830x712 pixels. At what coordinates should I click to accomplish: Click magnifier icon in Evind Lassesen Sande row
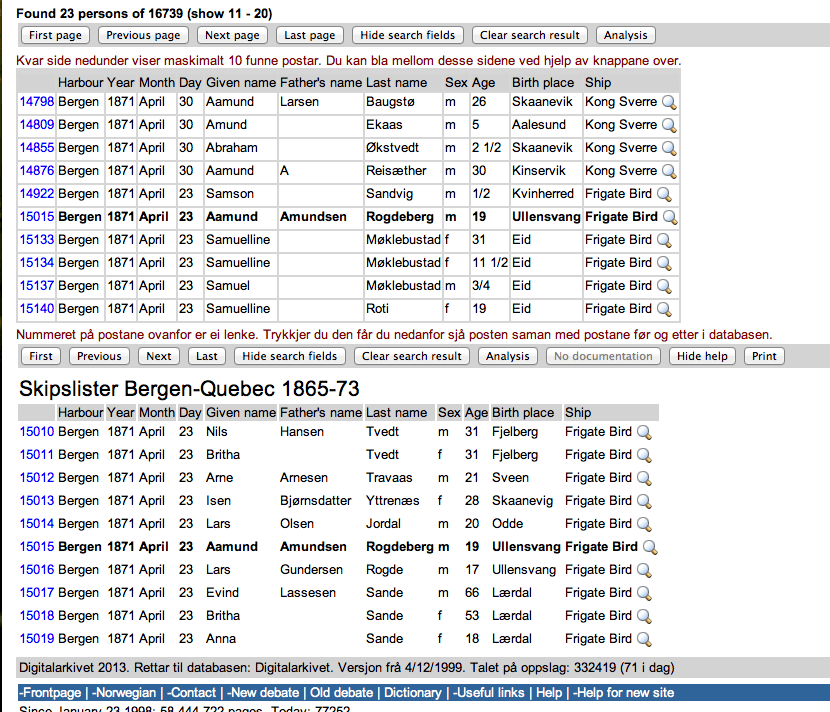point(645,593)
